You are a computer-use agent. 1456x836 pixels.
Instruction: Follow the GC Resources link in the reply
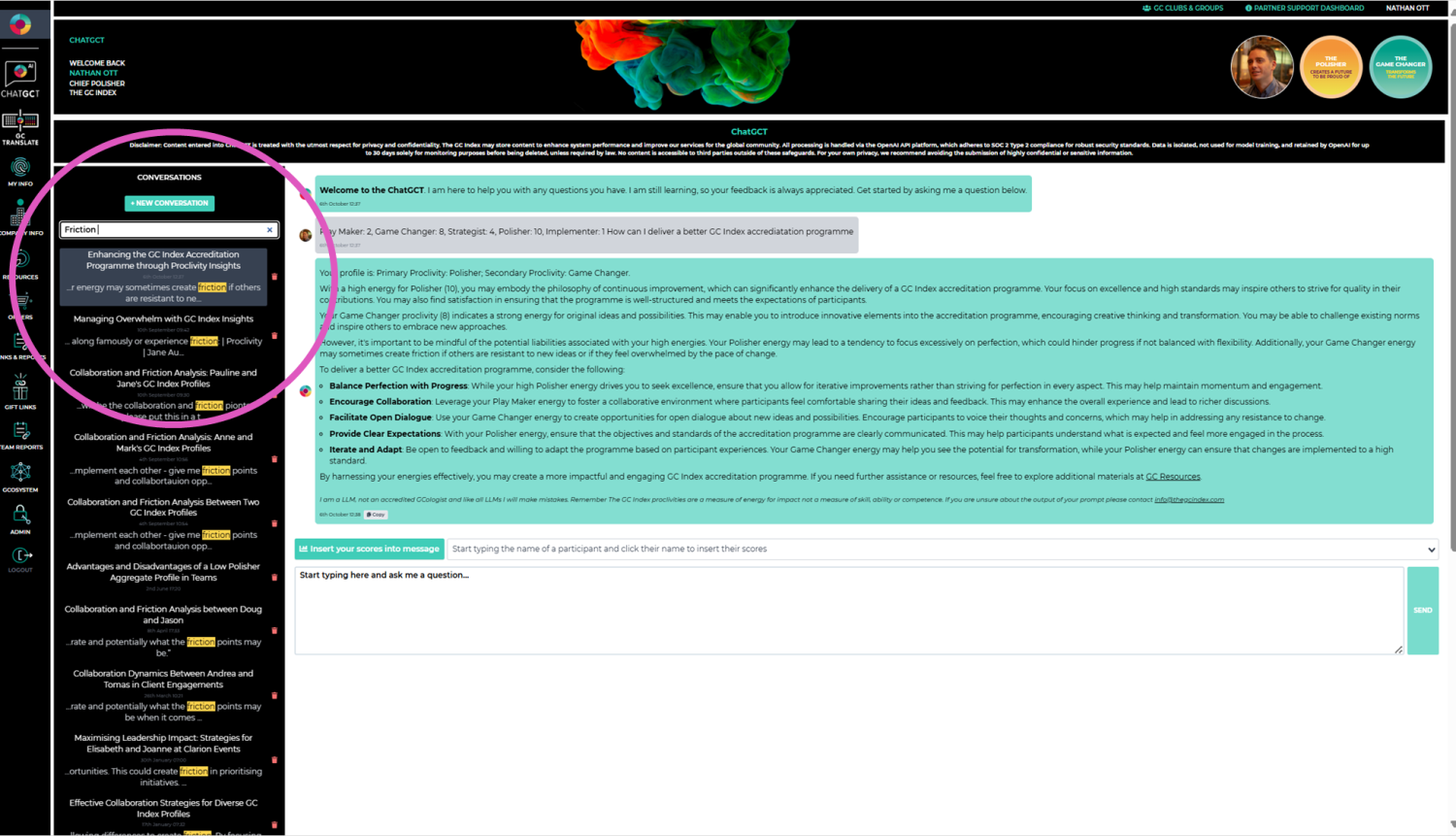1173,477
